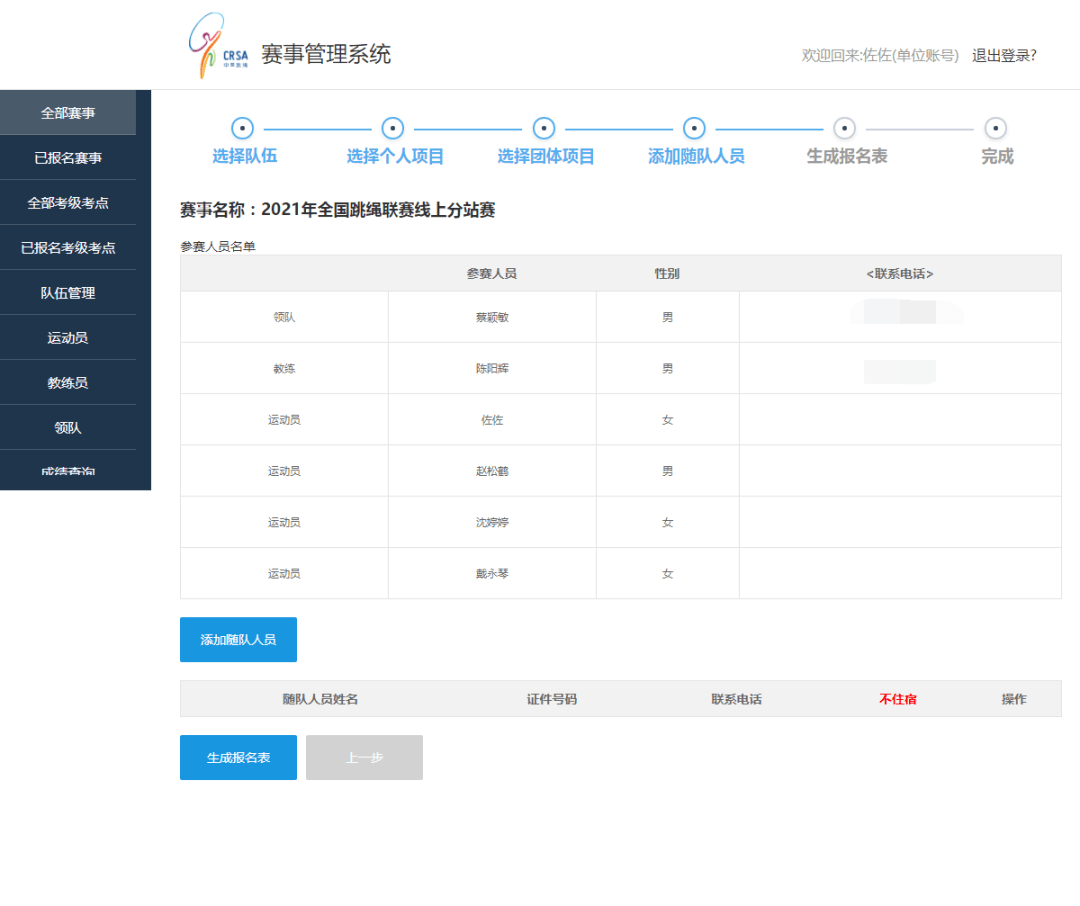The image size is (1080, 906).
Task: Click the <联系电话> column header
Action: pyautogui.click(x=900, y=274)
